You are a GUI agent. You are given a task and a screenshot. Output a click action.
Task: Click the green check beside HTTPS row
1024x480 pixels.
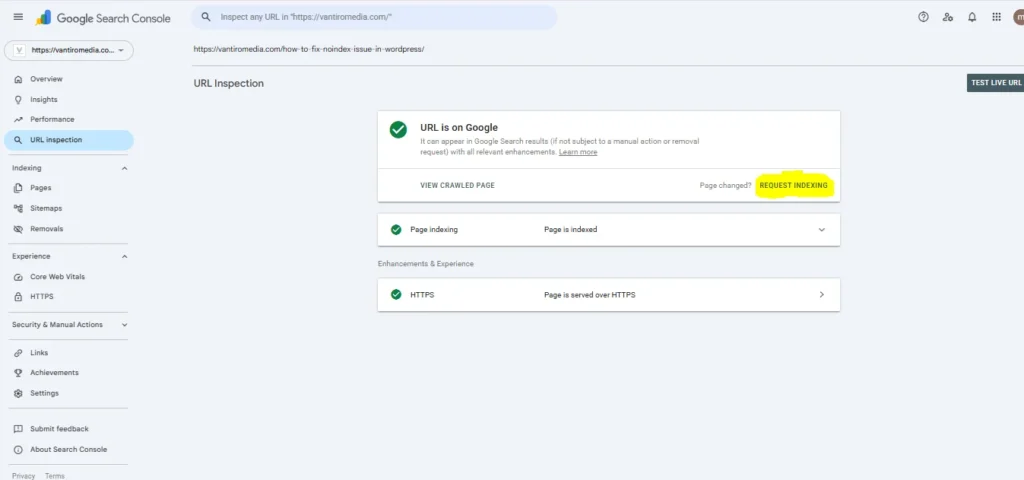tap(396, 295)
